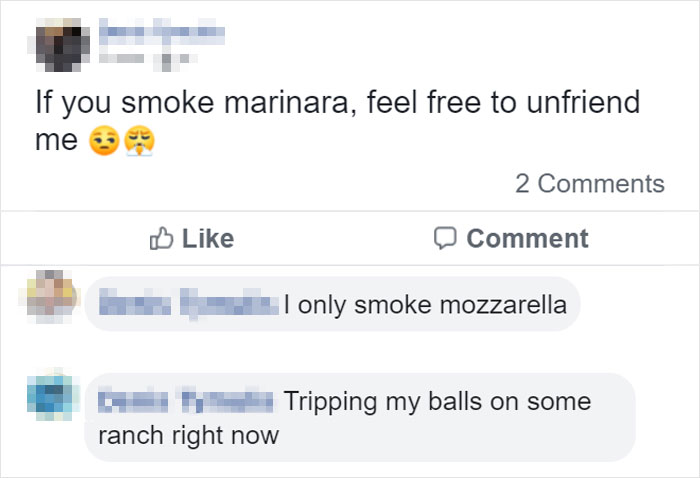This screenshot has height=478, width=700.
Task: Select the "I only smoke mozzarella" comment text
Action: pyautogui.click(x=424, y=304)
